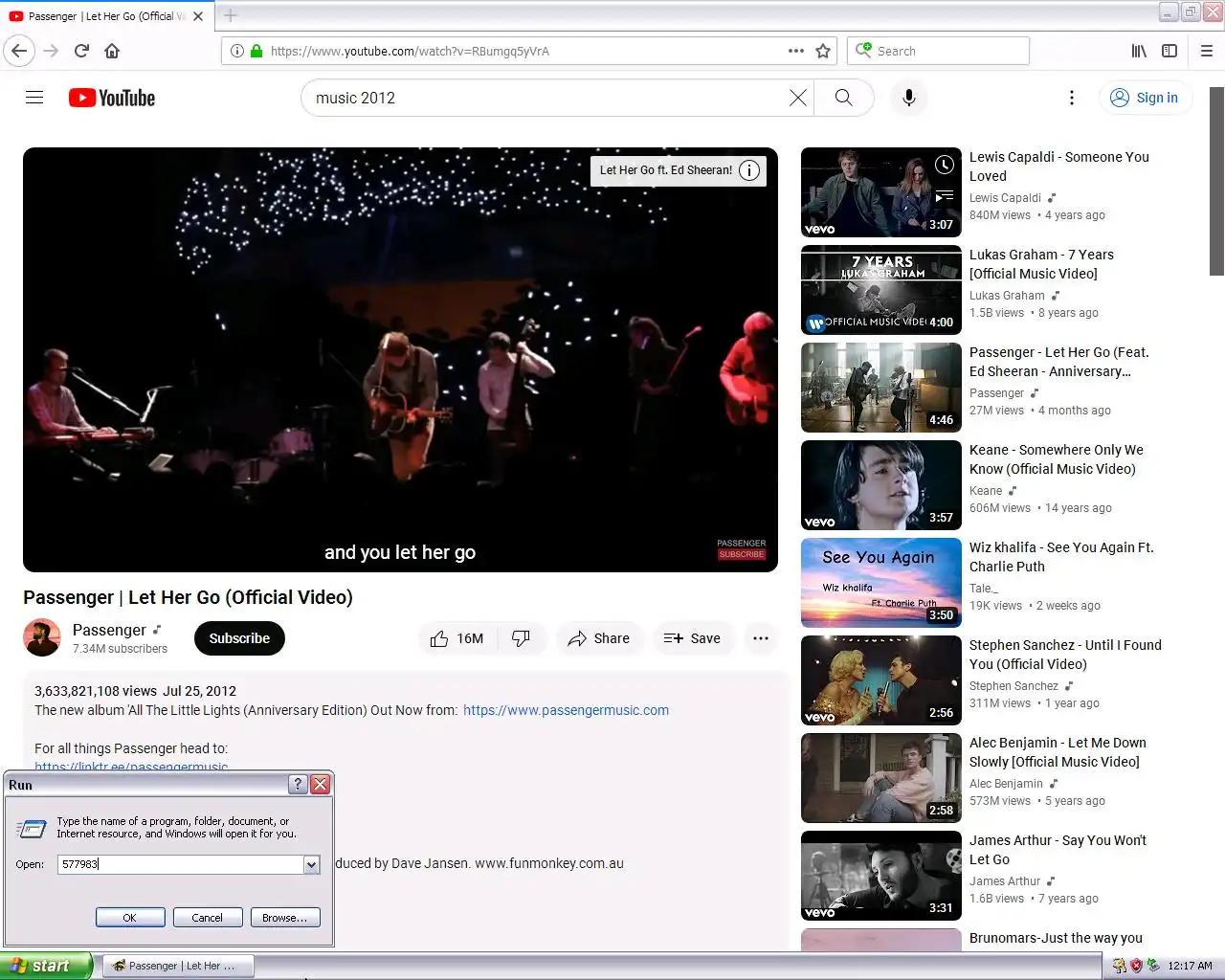Viewport: 1225px width, 980px height.
Task: Search with voice using the microphone icon
Action: pos(909,98)
